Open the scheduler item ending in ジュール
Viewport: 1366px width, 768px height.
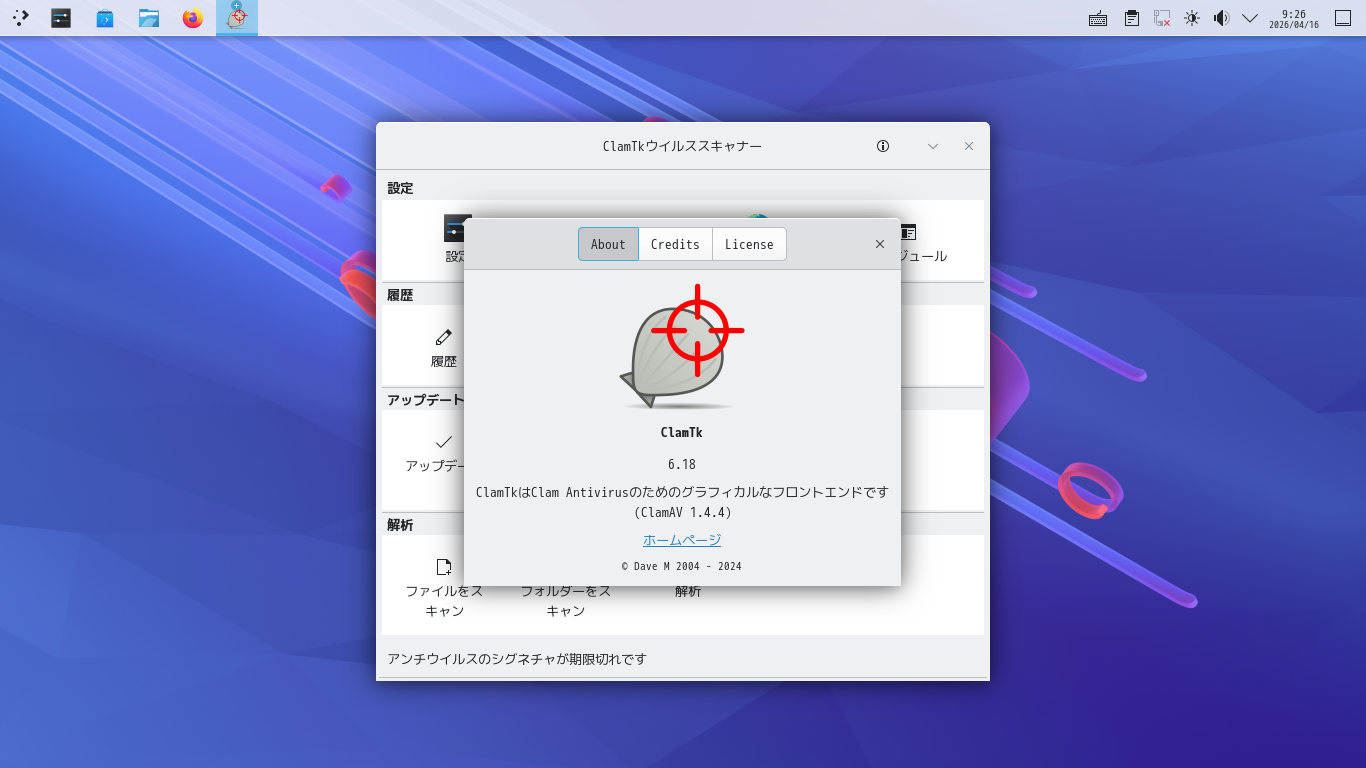point(922,243)
